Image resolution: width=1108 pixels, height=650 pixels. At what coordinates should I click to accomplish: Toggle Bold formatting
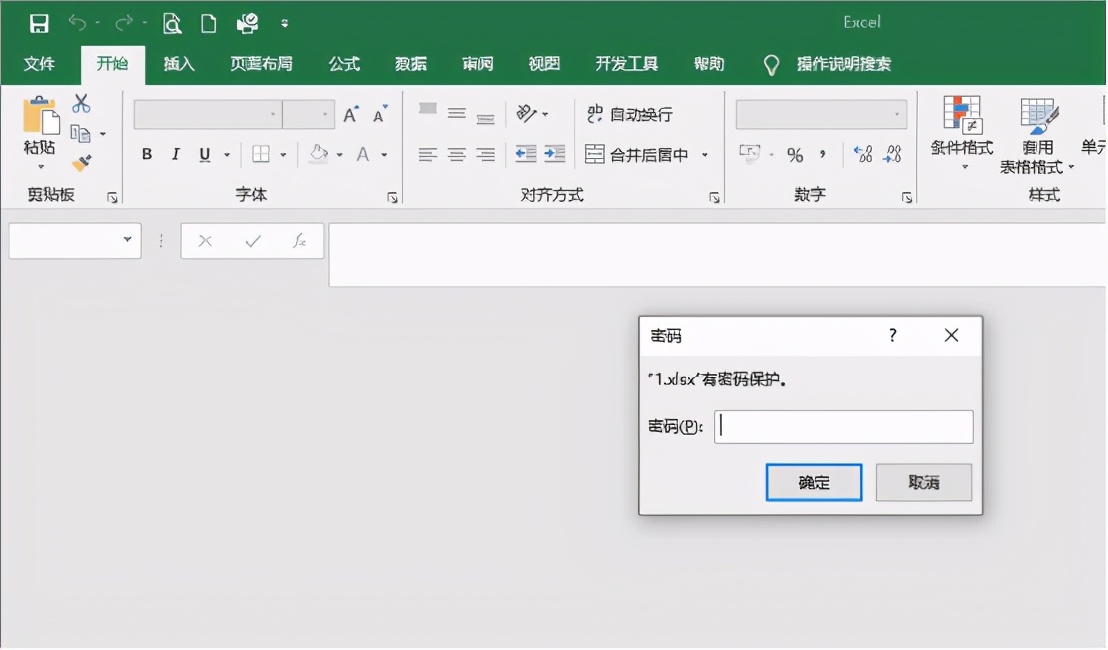coord(147,154)
